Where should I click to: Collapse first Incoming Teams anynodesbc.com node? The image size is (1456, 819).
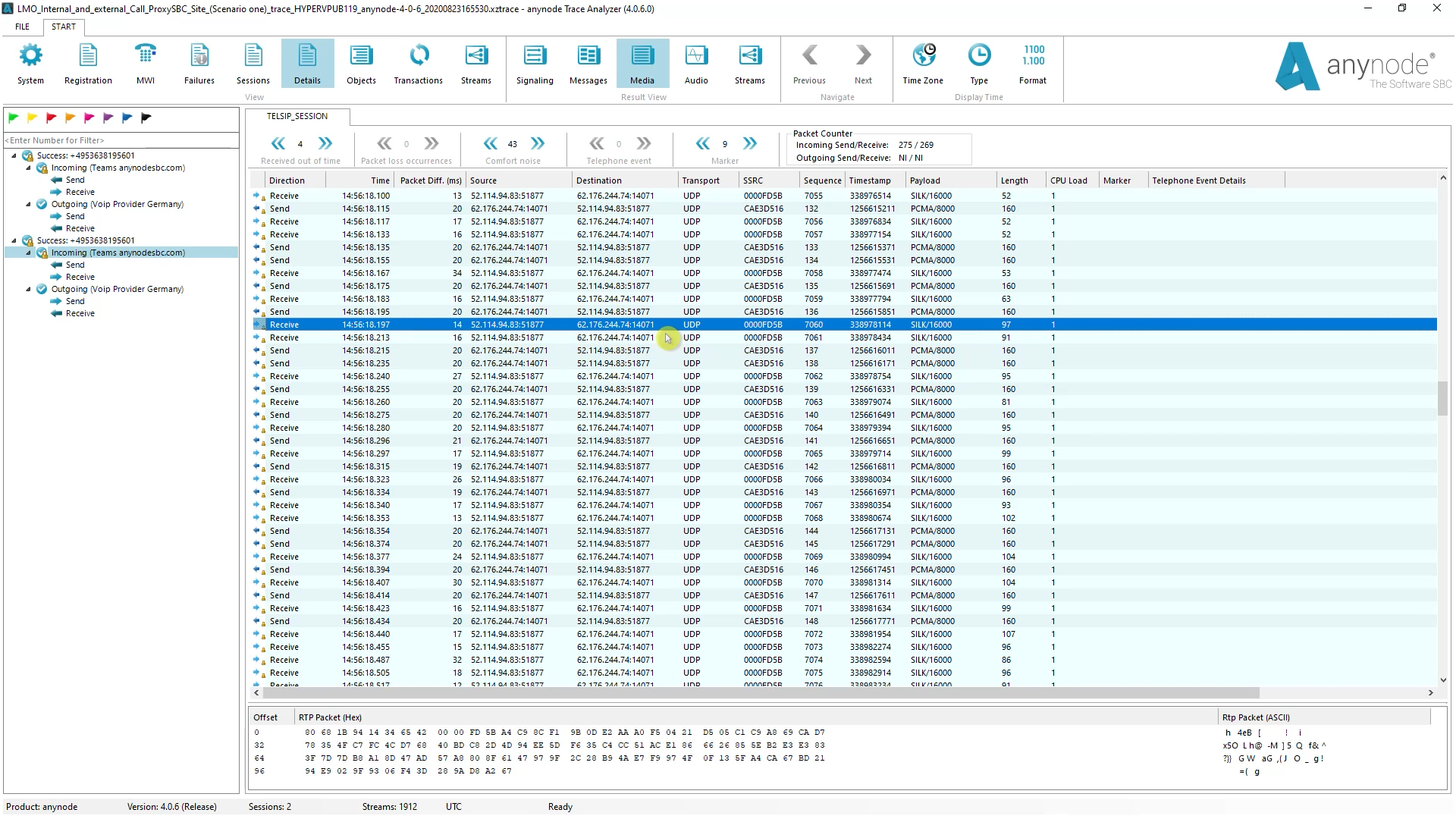click(x=29, y=168)
